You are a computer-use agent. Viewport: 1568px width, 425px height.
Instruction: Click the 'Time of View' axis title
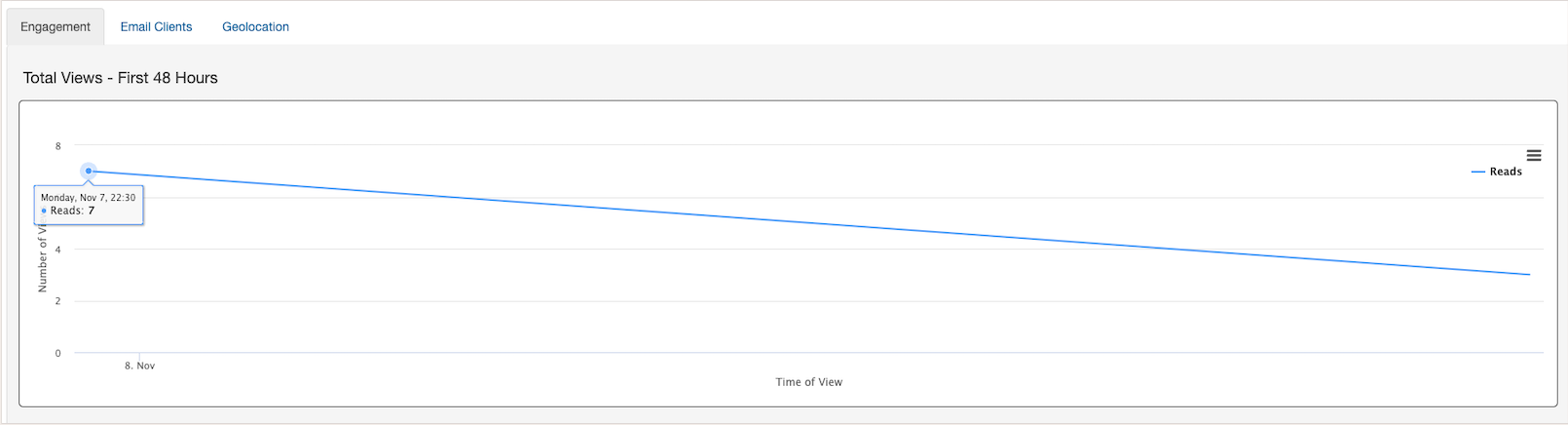click(x=808, y=382)
